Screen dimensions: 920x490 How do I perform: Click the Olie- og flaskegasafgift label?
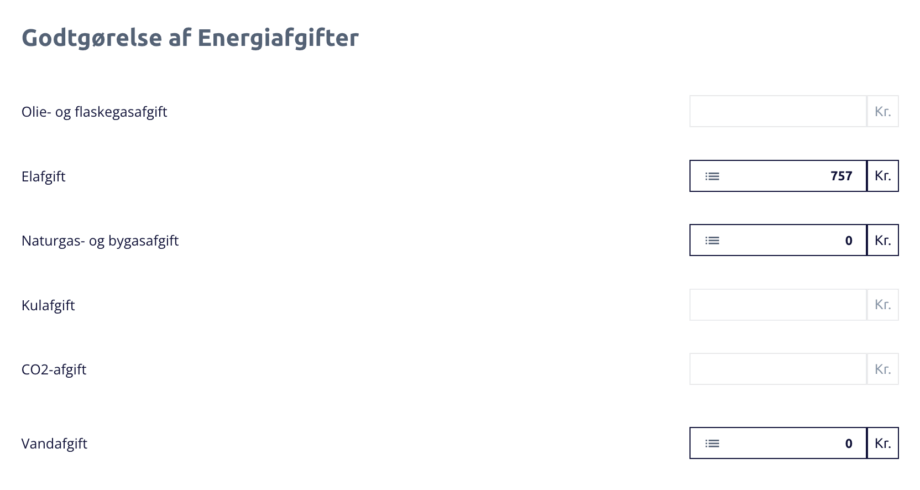click(94, 111)
